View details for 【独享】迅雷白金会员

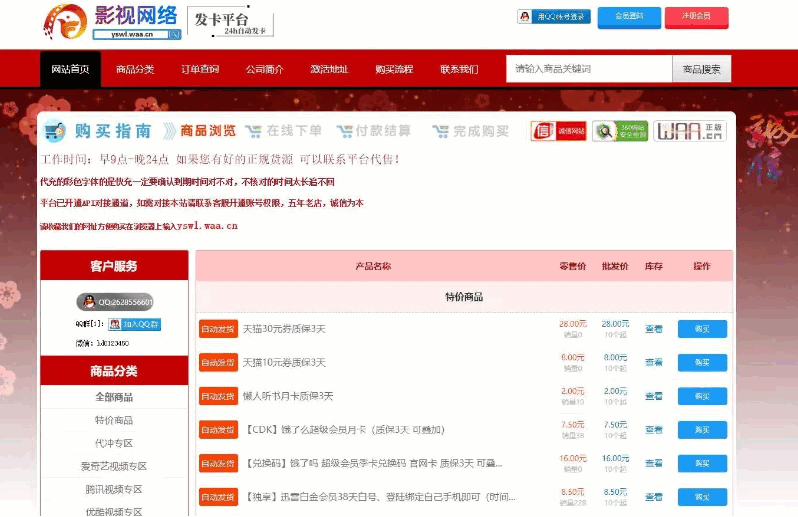pos(653,497)
